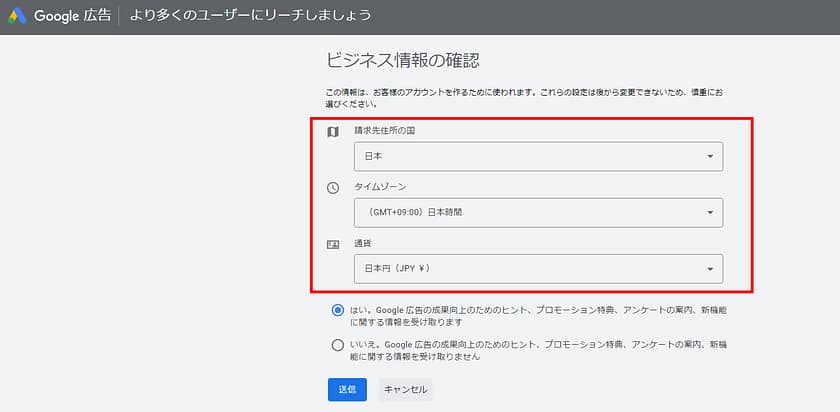Select the はい radio button
The image size is (840, 412).
(337, 311)
